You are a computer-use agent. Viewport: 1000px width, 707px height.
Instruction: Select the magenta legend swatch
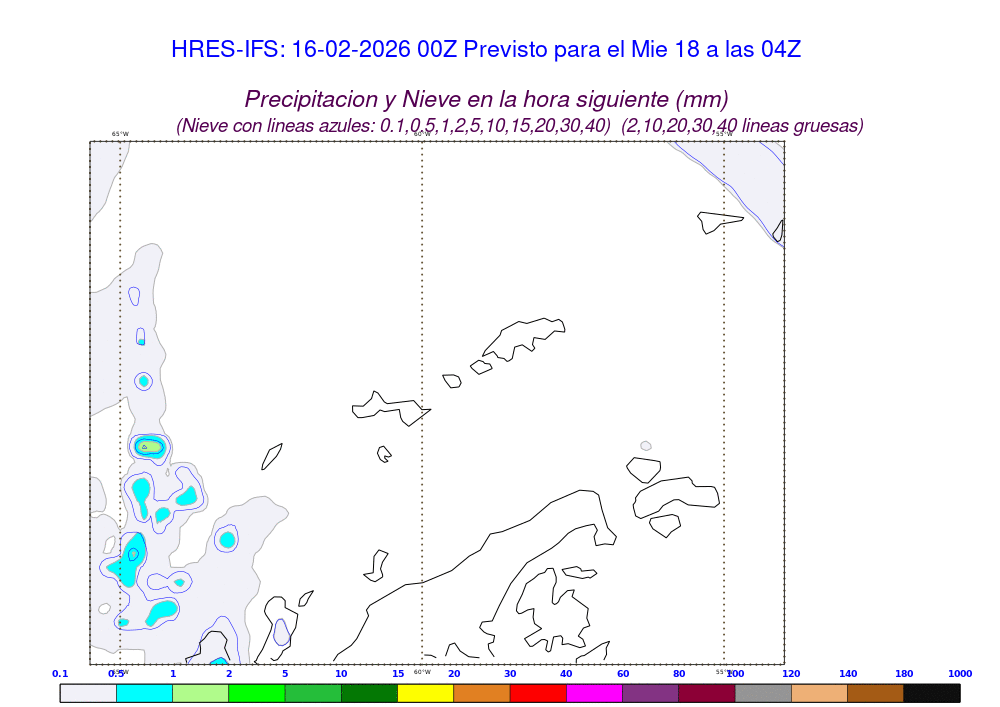594,693
